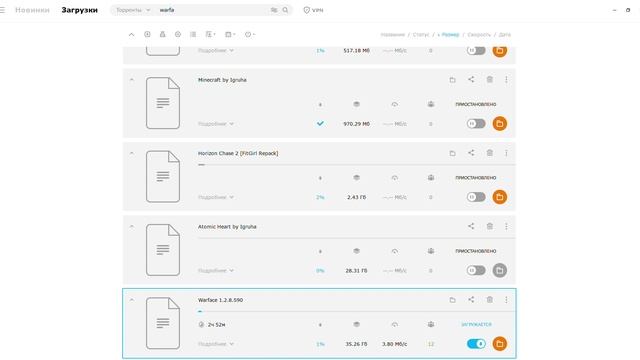Share the Warface 1.2.8.590 torrent
640x360 pixels.
tap(471, 300)
